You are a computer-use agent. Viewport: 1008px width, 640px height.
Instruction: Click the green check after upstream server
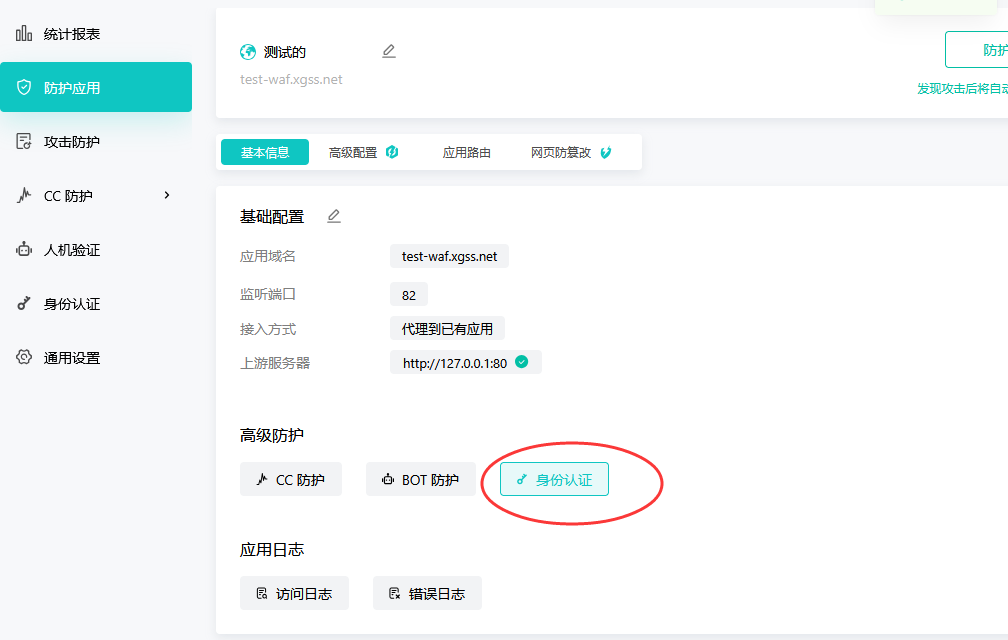click(521, 363)
